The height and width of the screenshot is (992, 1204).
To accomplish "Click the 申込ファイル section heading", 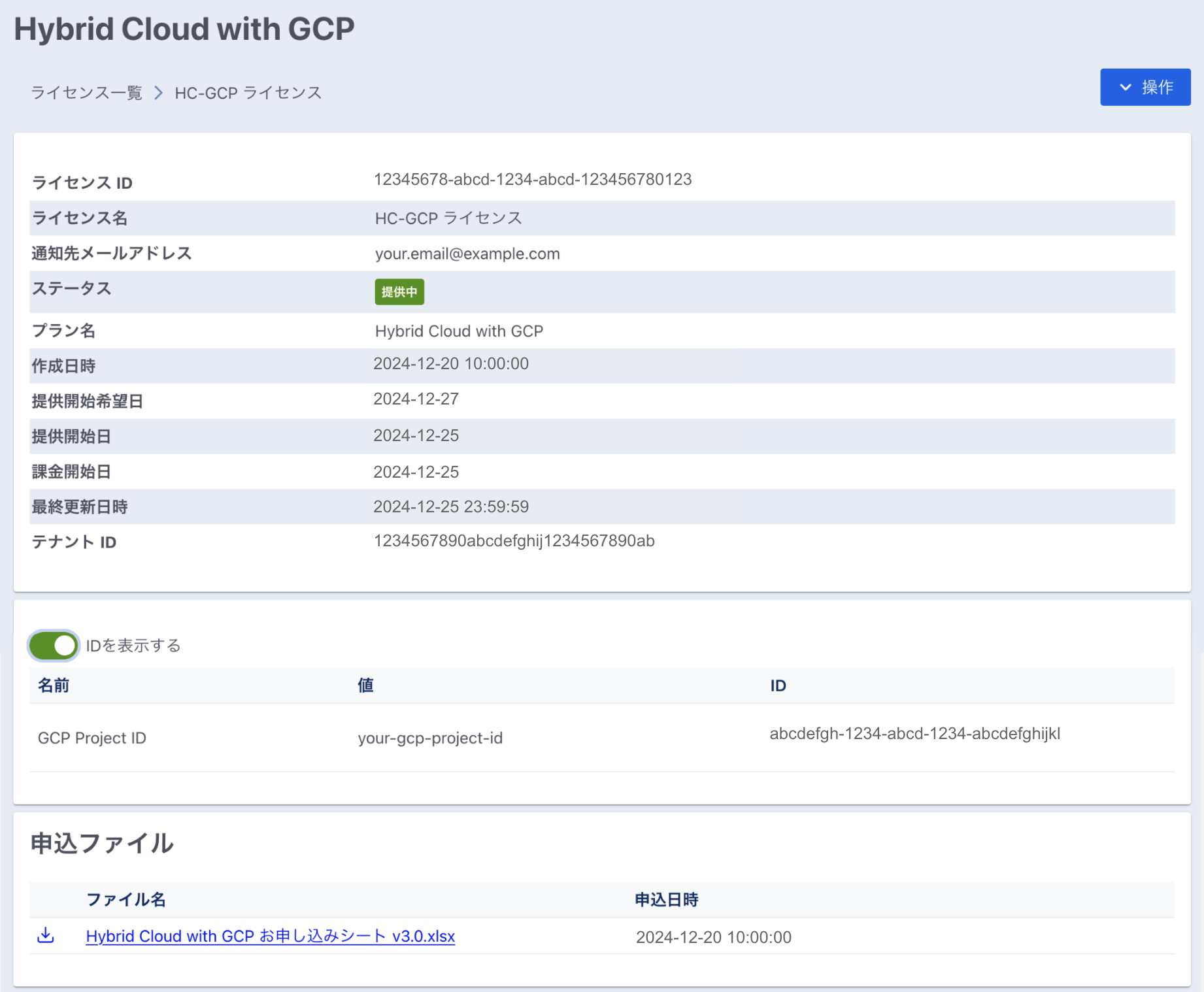I will [102, 844].
